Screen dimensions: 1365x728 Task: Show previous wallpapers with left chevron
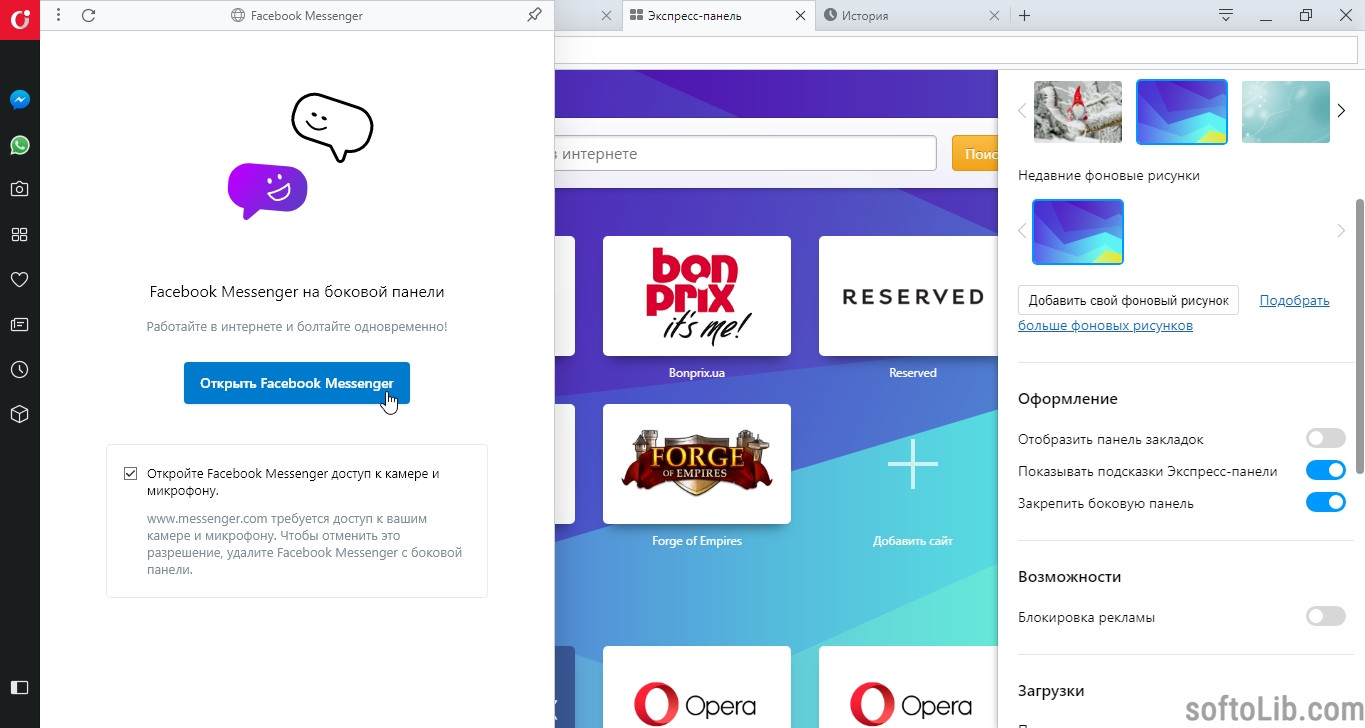(1022, 111)
